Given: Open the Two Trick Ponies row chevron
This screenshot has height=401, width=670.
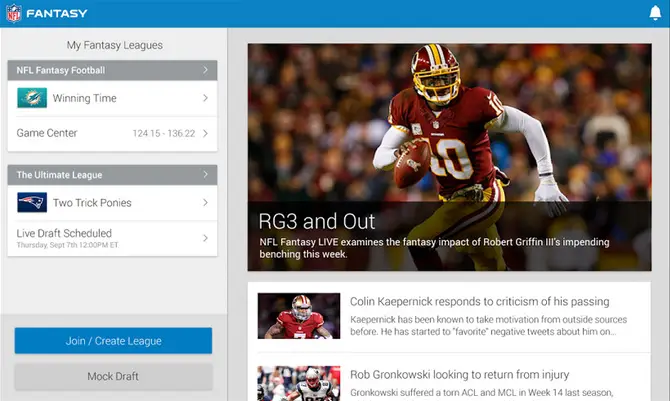Looking at the screenshot, I should click(206, 203).
